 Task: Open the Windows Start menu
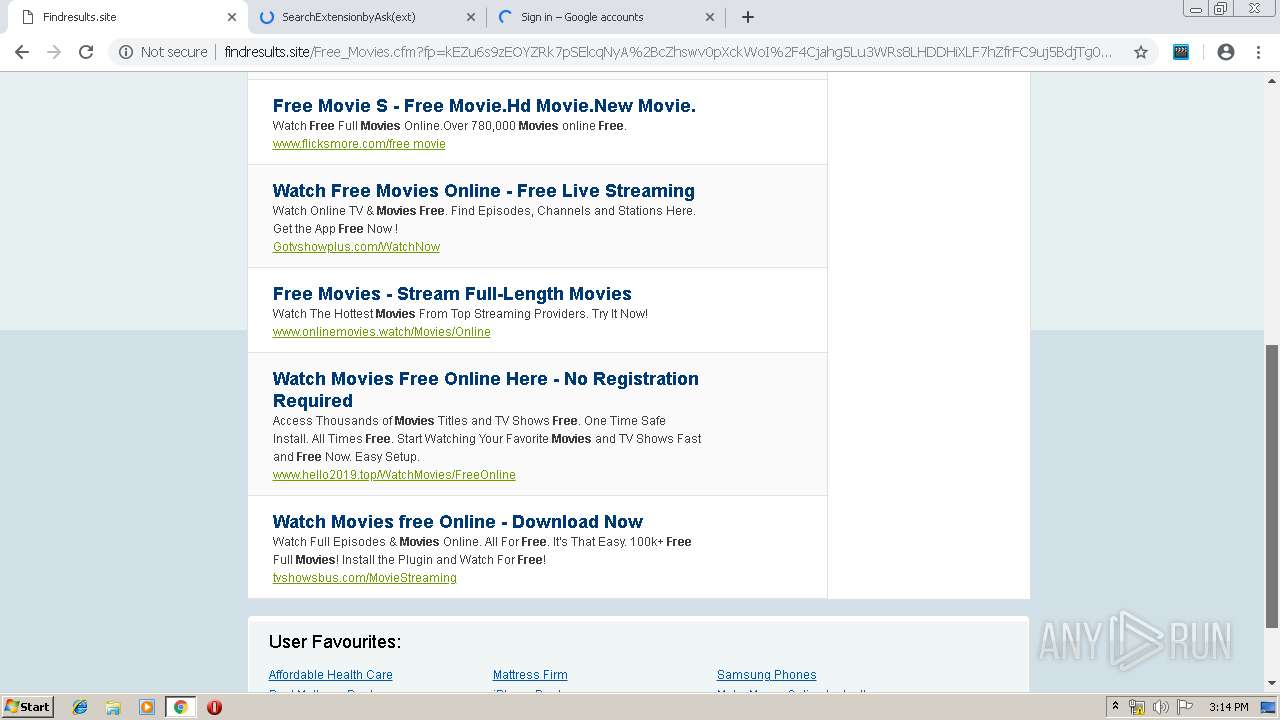27,707
